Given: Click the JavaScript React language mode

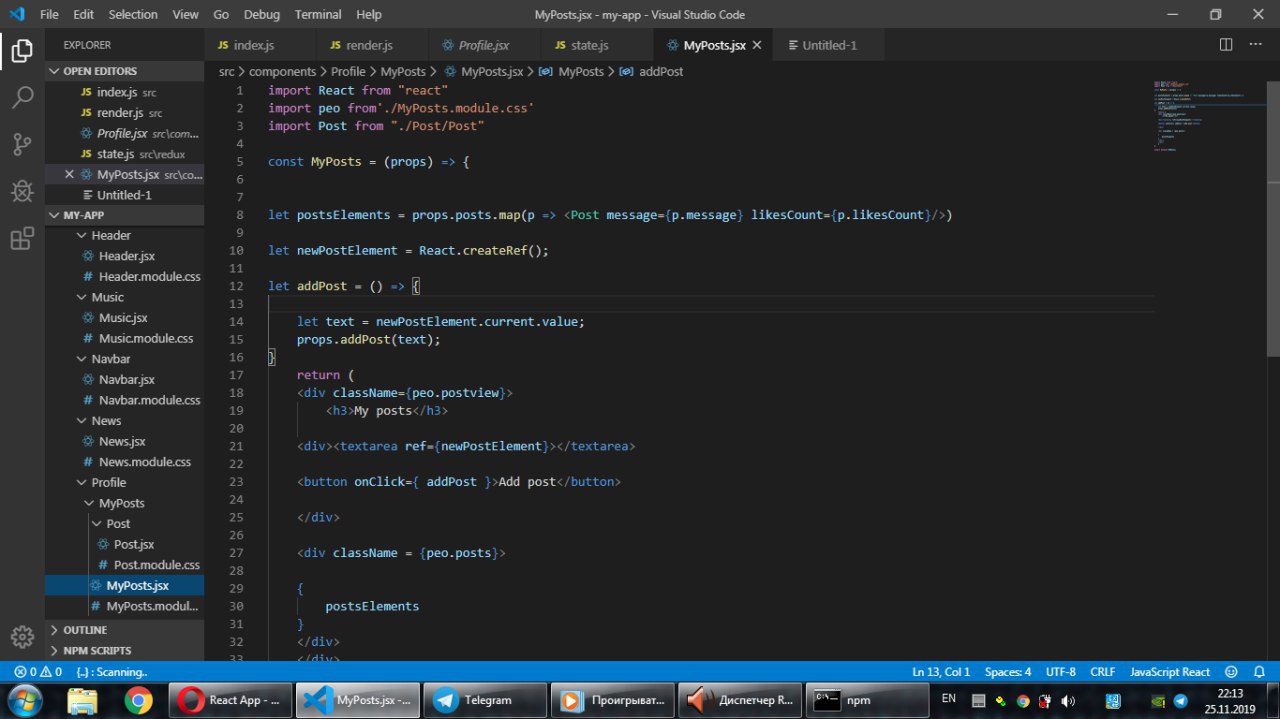Looking at the screenshot, I should (1169, 672).
